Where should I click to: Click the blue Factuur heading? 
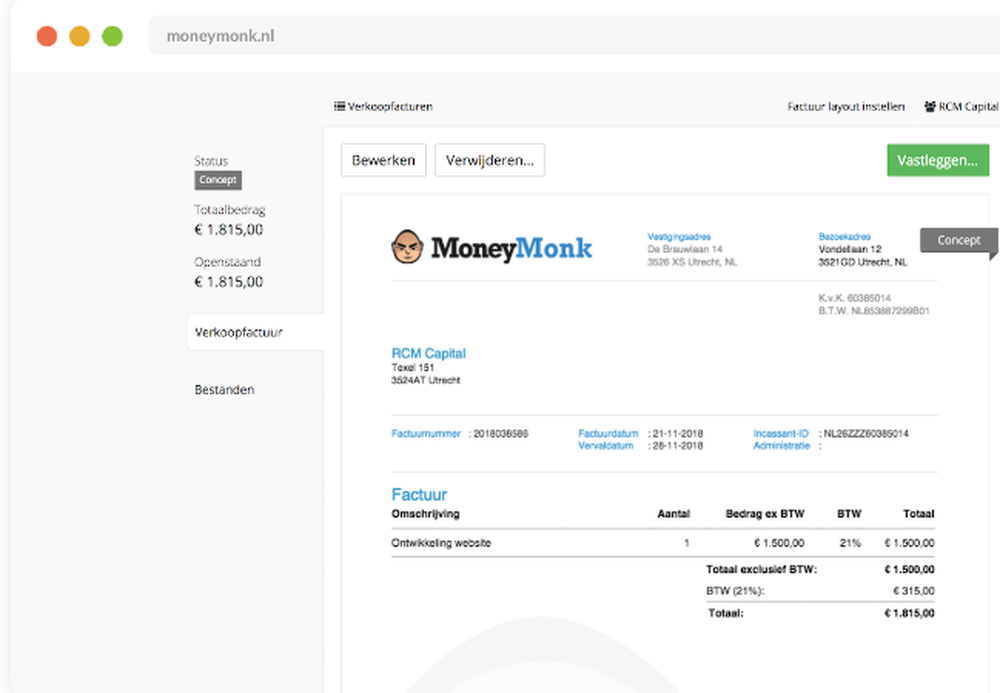[x=419, y=494]
